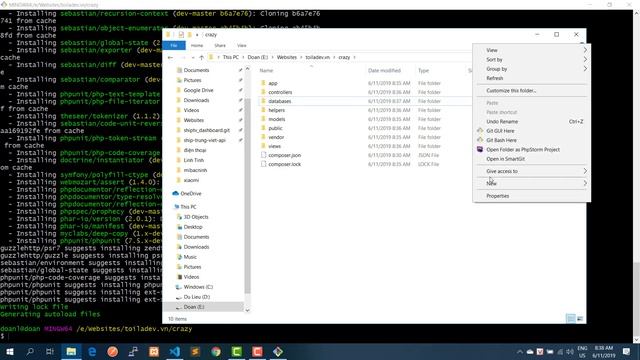Image resolution: width=640 pixels, height=360 pixels.
Task: Open Git GUI Here from context menu
Action: tap(500, 131)
